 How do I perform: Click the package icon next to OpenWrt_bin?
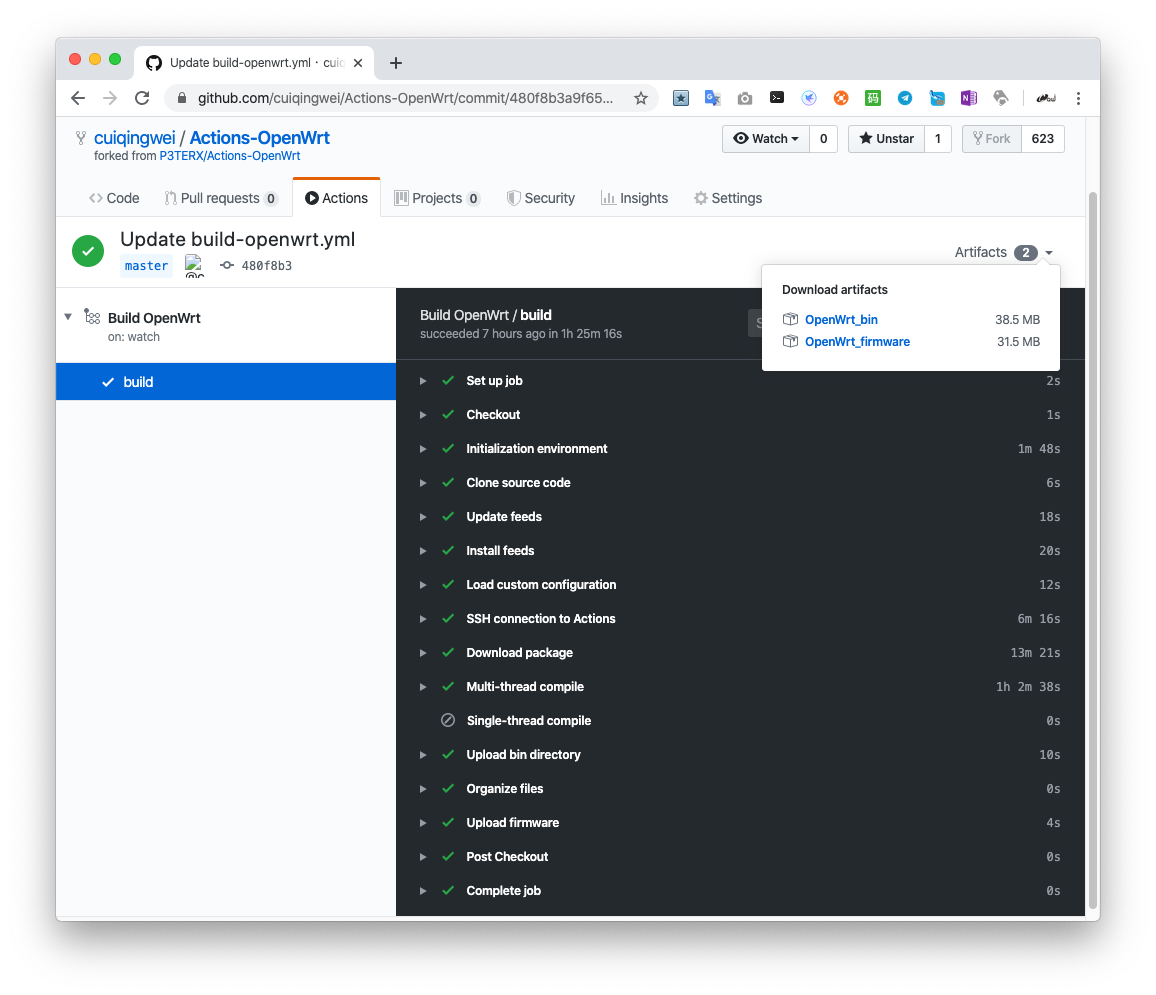[790, 319]
